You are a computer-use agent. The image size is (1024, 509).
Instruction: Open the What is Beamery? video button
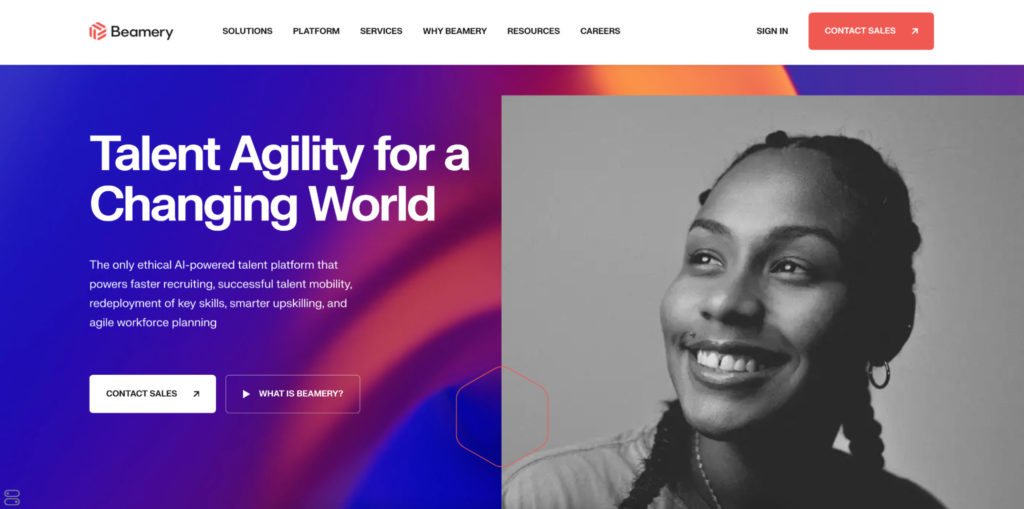click(x=293, y=393)
